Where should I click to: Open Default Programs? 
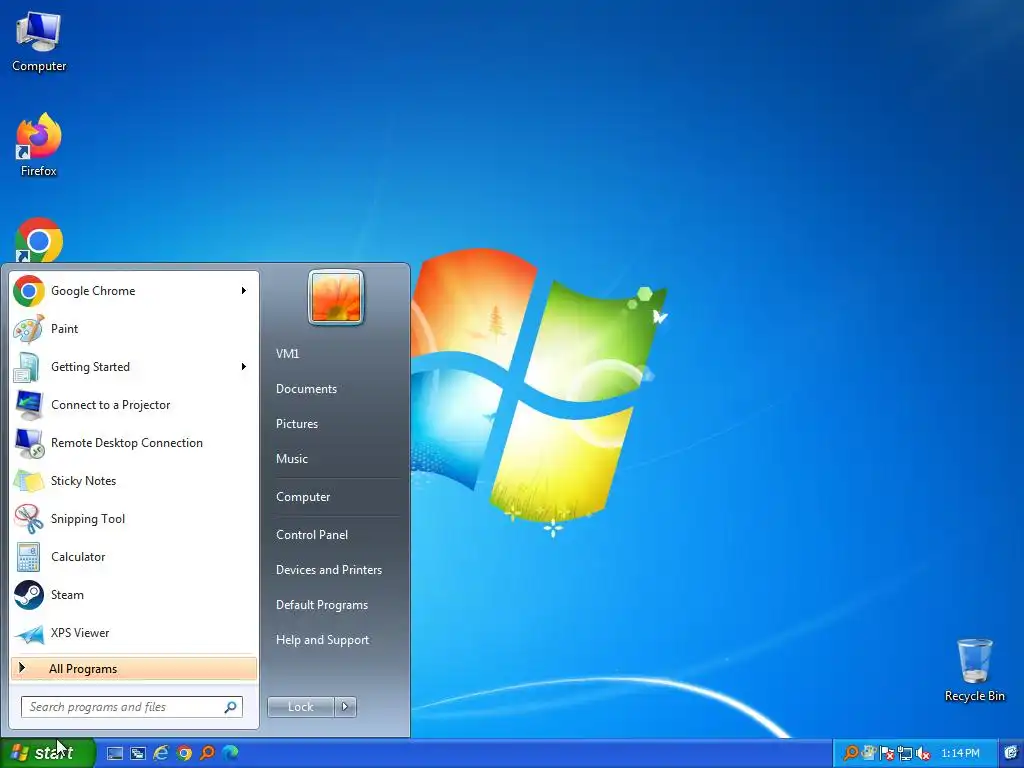322,605
